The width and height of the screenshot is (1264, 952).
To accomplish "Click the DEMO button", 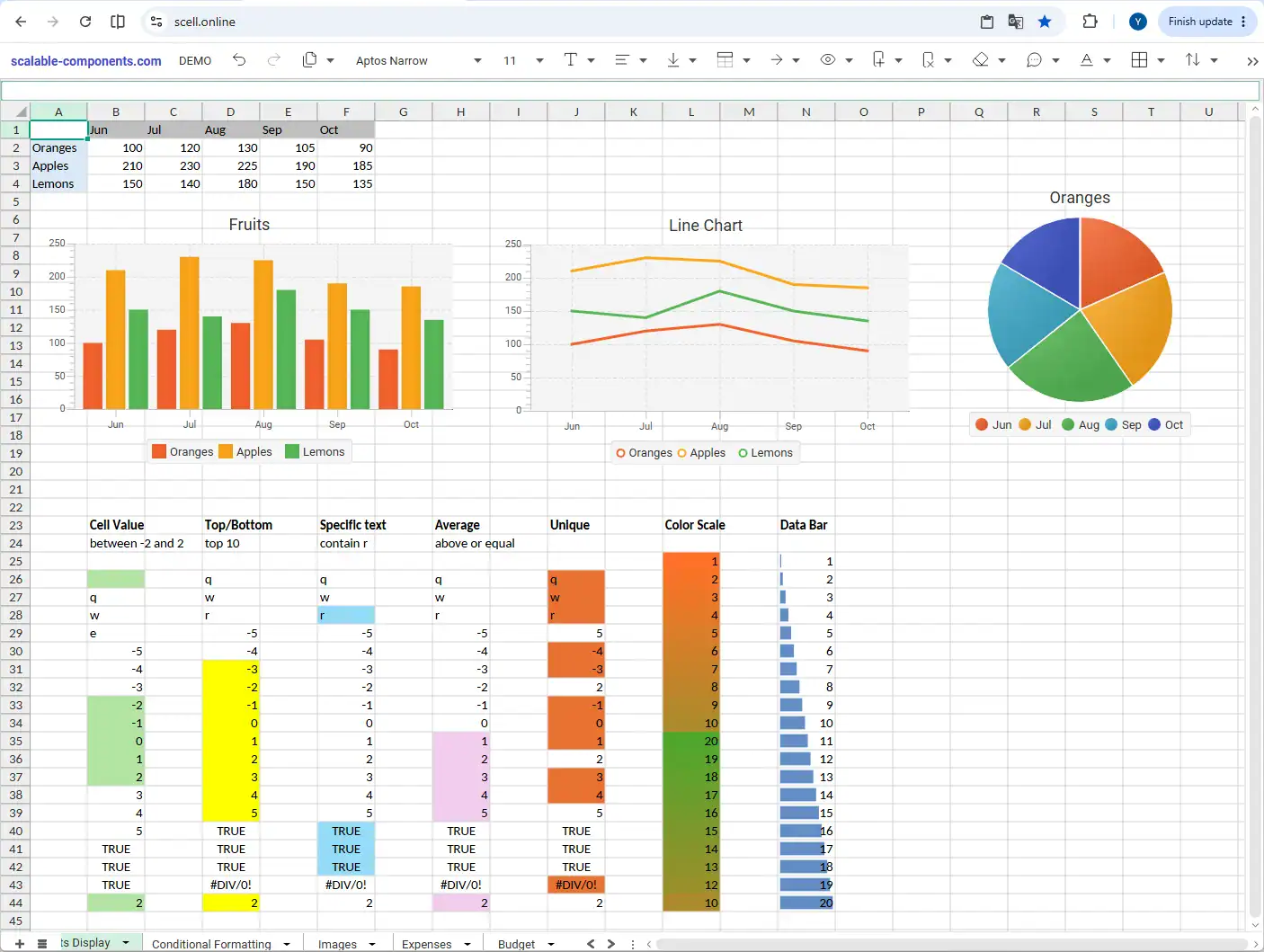I will pos(195,61).
